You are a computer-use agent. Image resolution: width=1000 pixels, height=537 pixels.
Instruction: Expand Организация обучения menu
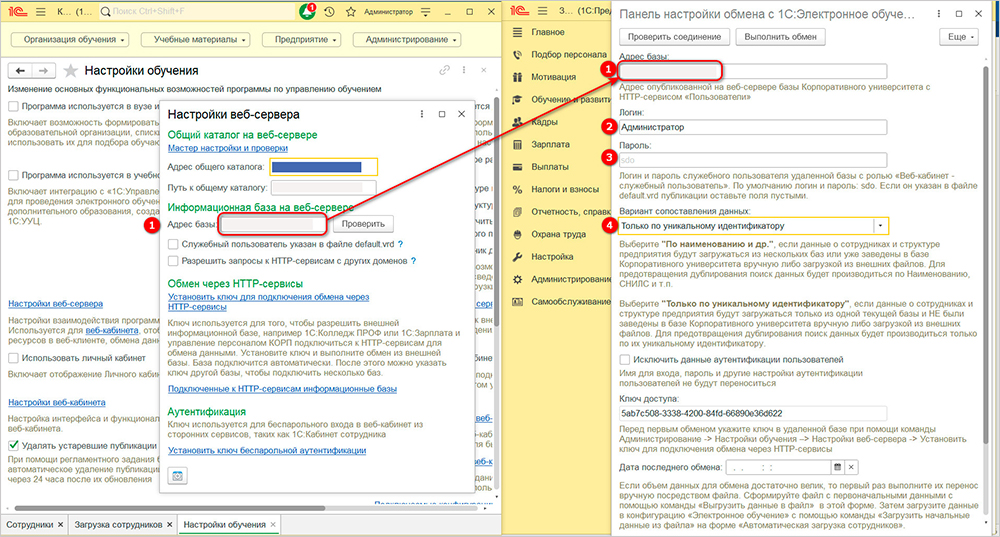[70, 40]
